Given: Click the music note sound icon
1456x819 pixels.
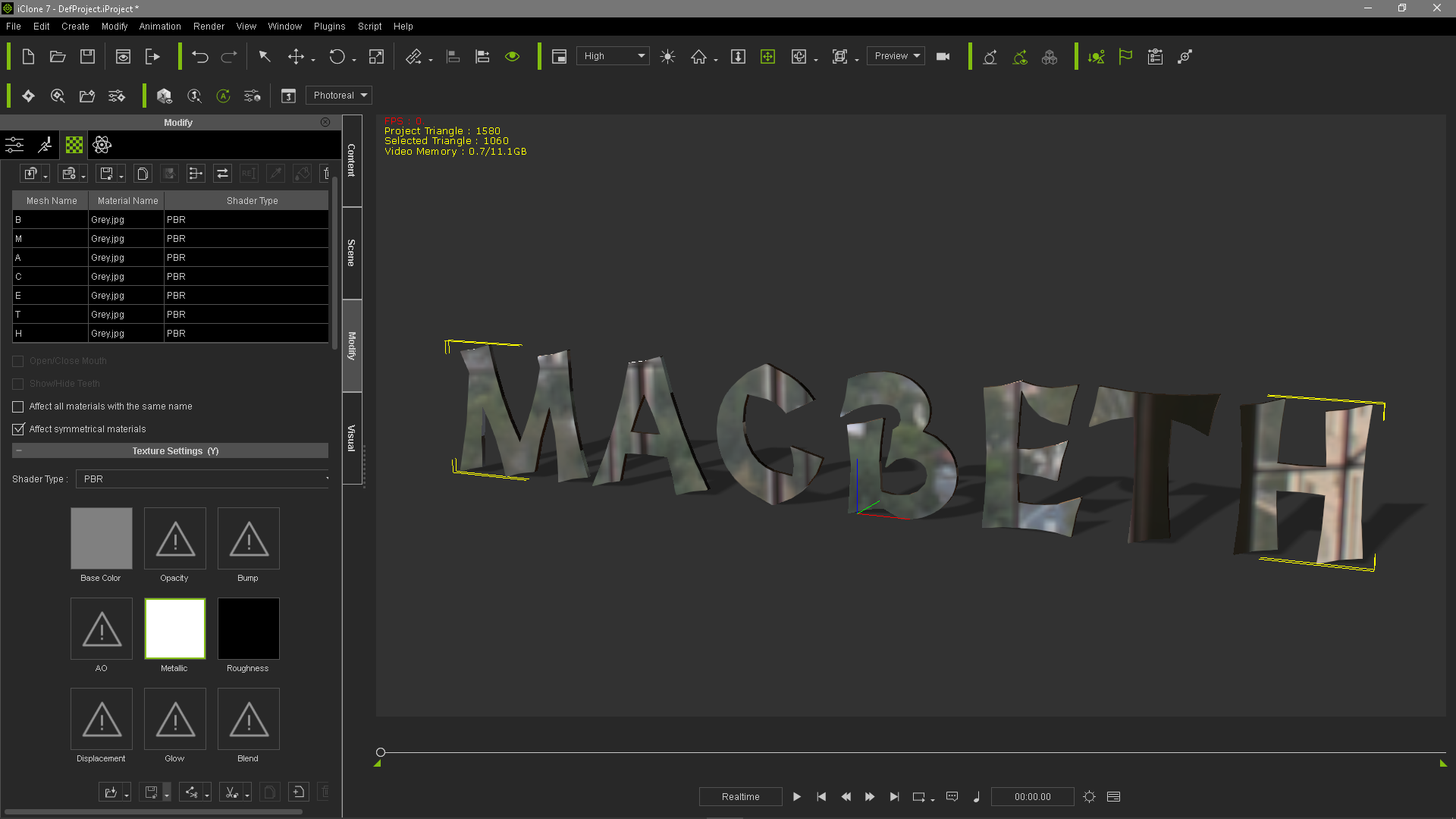Looking at the screenshot, I should tap(977, 796).
